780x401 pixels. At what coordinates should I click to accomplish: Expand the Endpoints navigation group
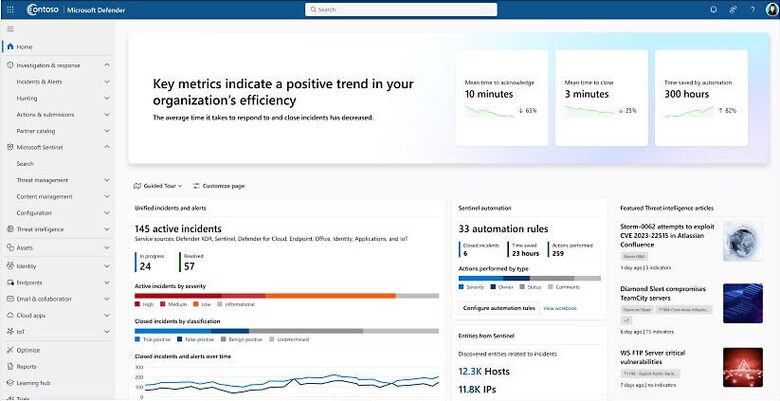107,282
